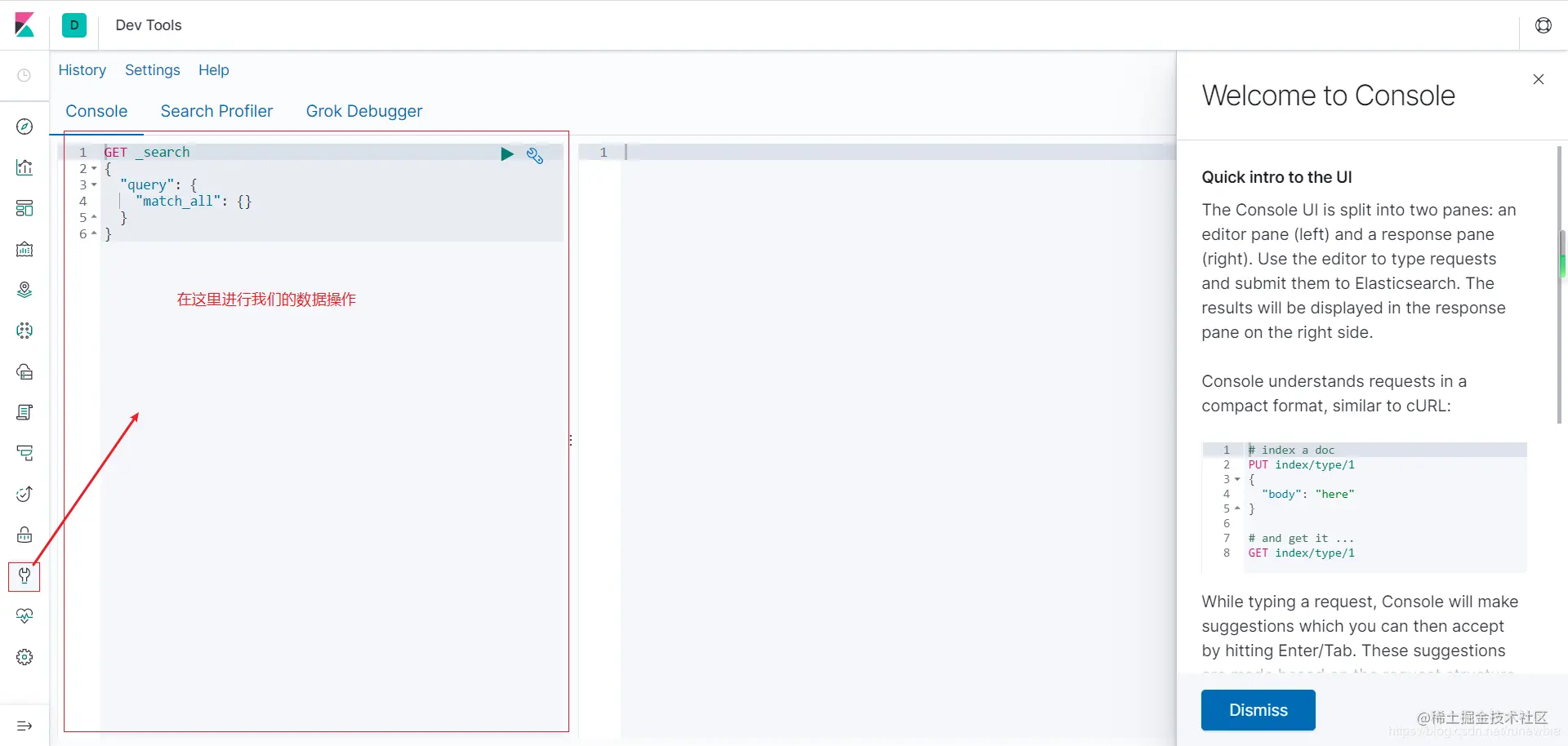Toggle fold marker at line 6
This screenshot has width=1568, height=746.
94,234
